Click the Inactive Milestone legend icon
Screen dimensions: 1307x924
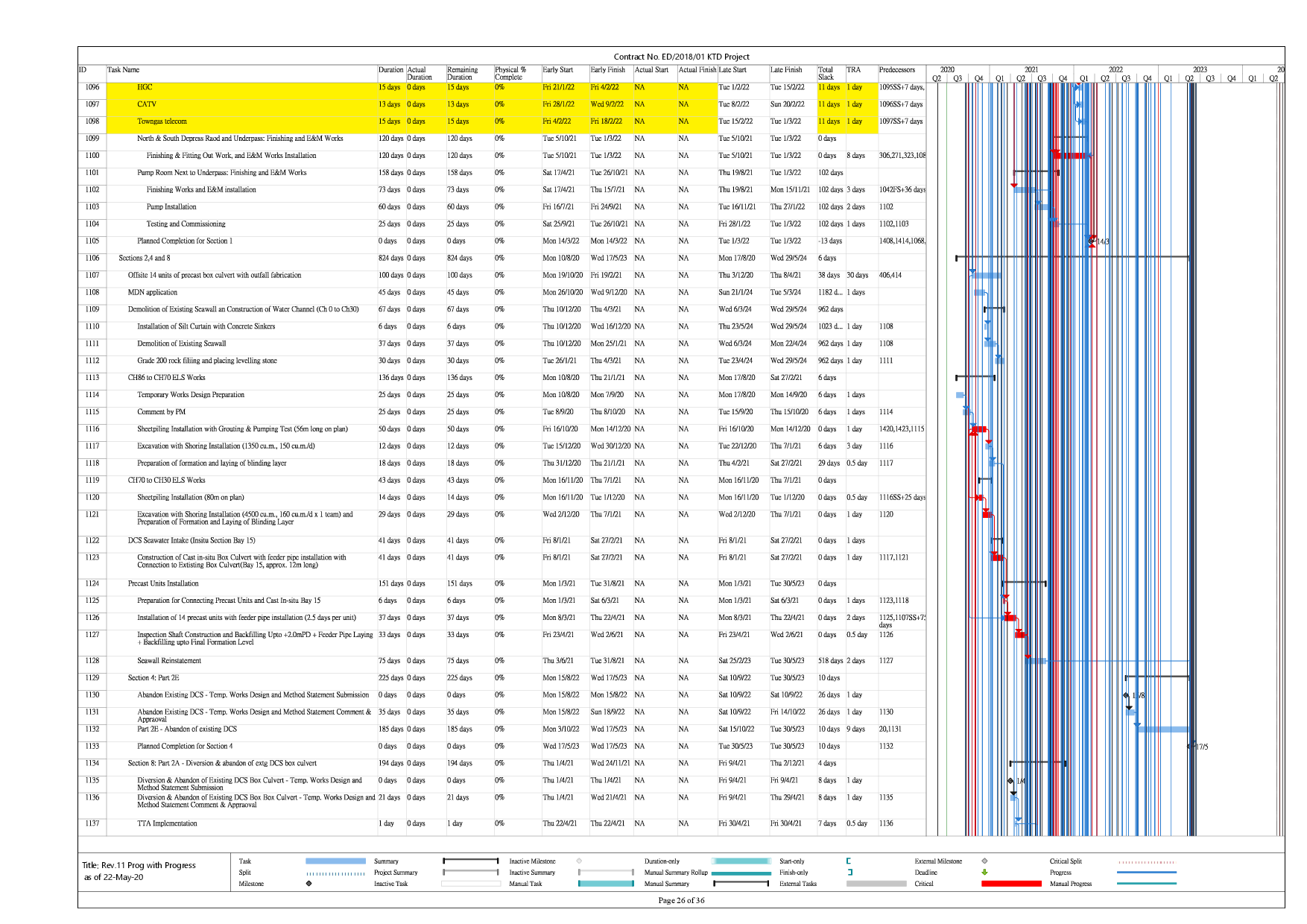pos(579,861)
